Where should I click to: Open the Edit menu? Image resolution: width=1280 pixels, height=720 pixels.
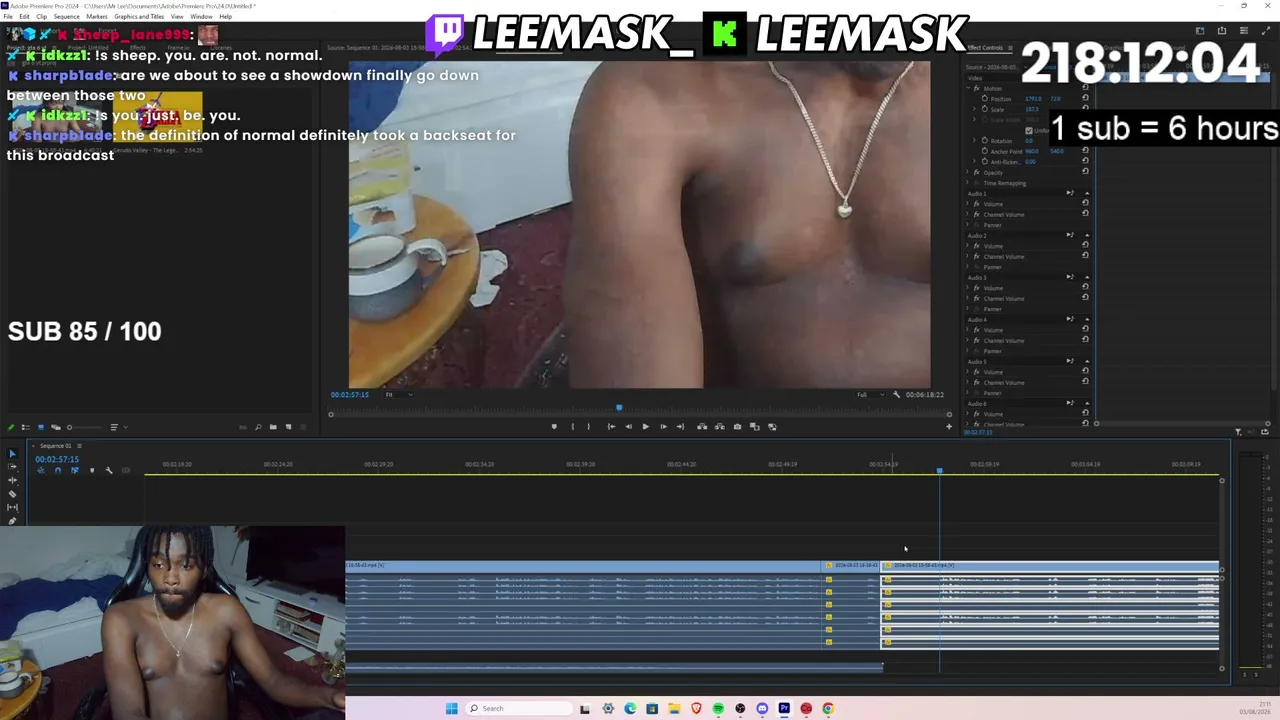(24, 17)
